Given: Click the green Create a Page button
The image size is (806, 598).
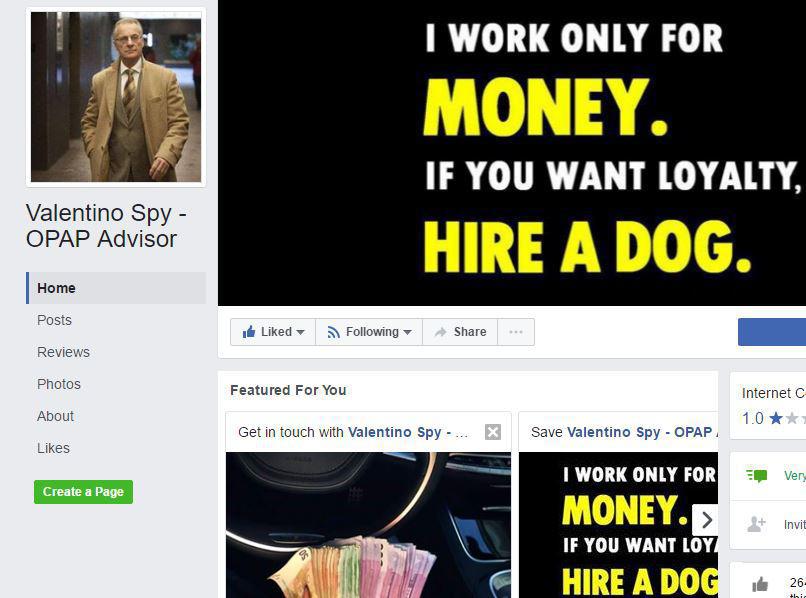Looking at the screenshot, I should pos(83,492).
